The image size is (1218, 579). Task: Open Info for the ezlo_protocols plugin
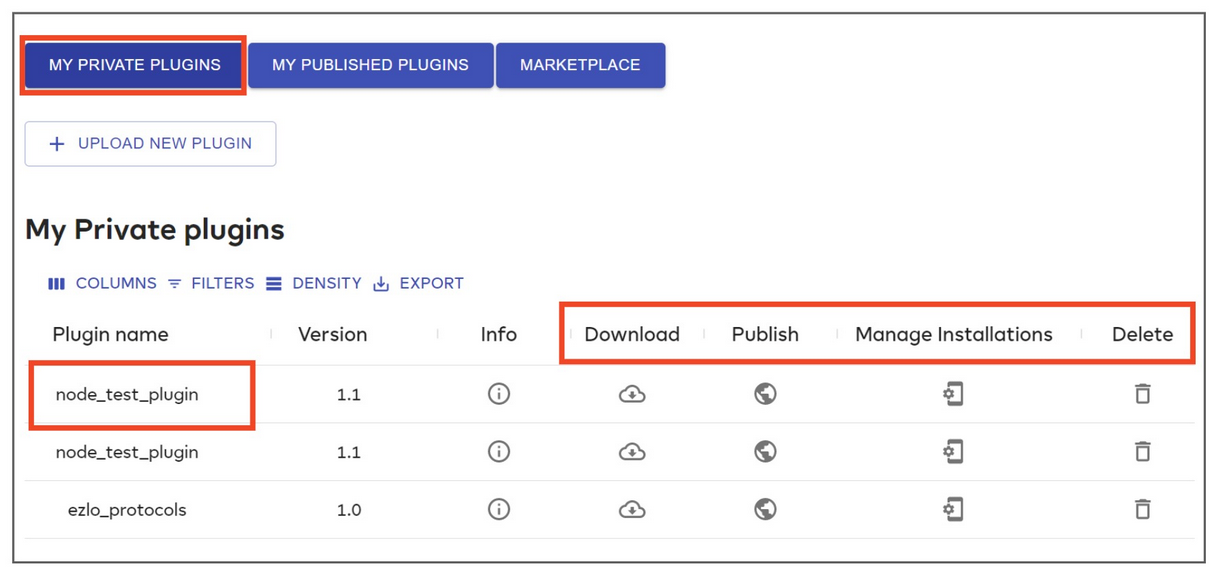click(499, 510)
